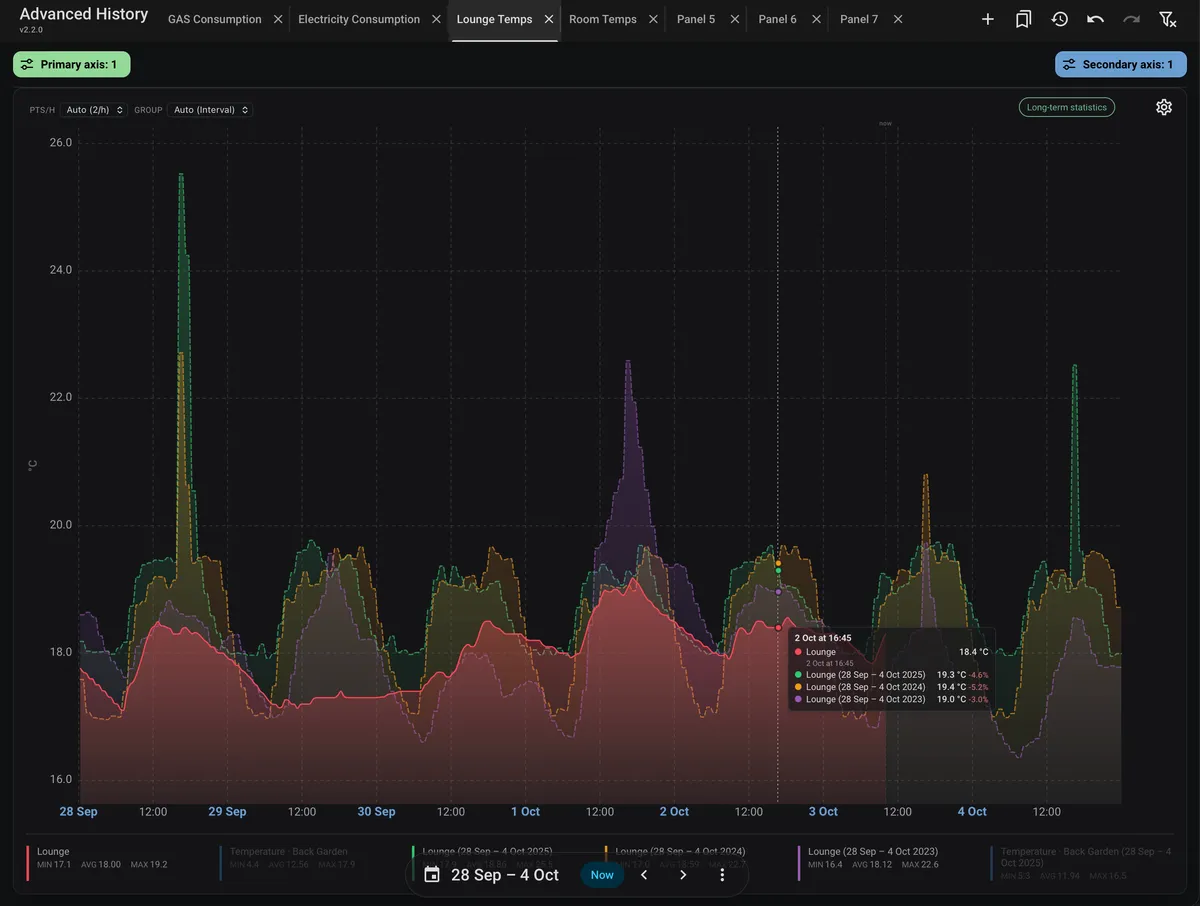Open the Panel 6 tab
The image size is (1200, 906).
778,19
